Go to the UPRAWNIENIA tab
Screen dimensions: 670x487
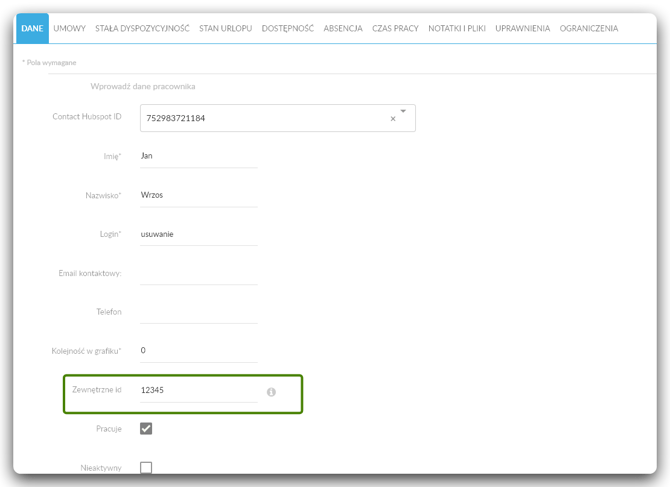[x=523, y=28]
